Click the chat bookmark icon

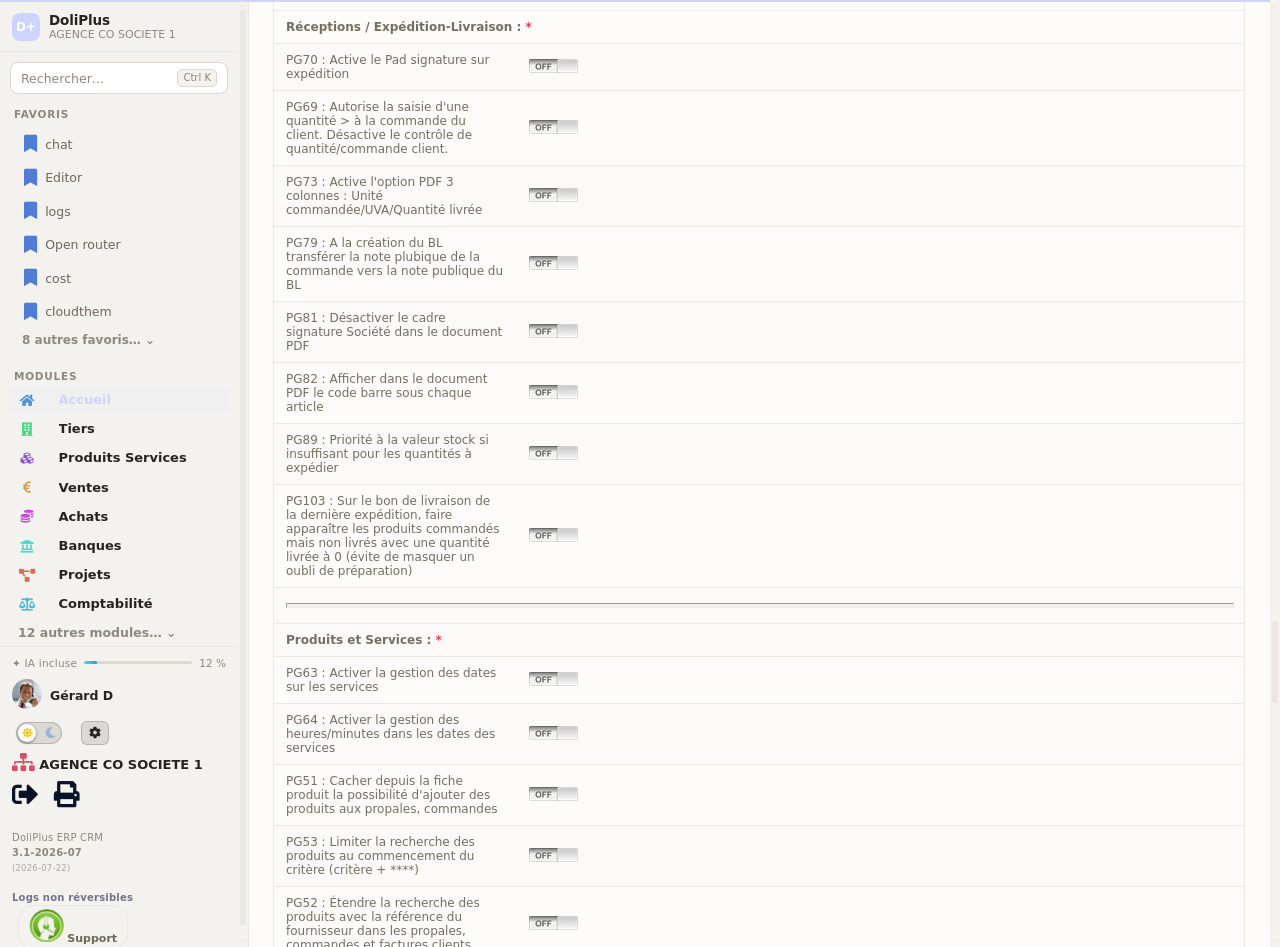(30, 144)
